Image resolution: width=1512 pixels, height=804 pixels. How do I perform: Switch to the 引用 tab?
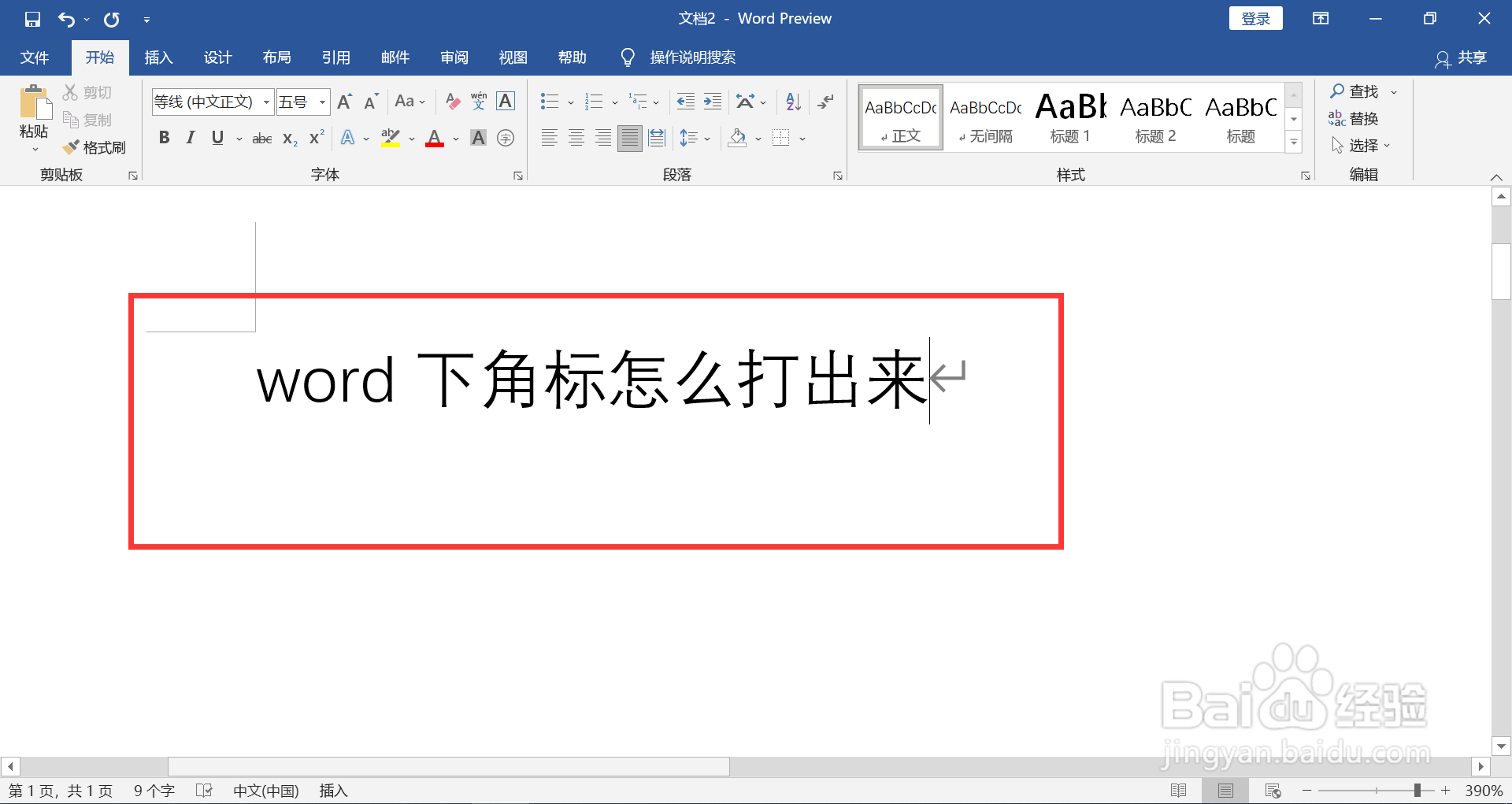[335, 57]
